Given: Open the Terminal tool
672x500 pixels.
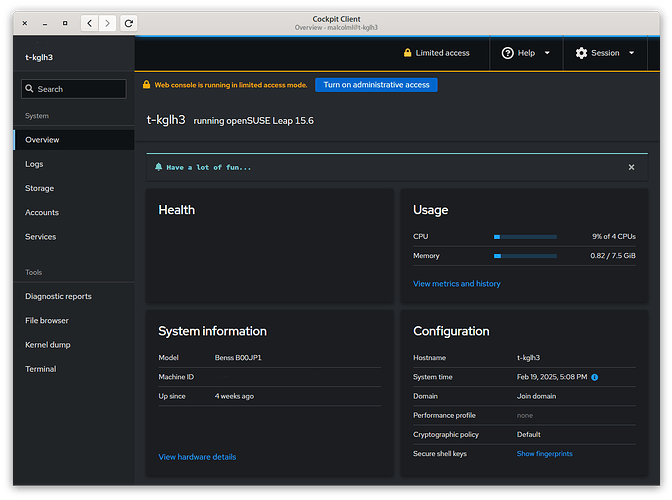Looking at the screenshot, I should 41,369.
